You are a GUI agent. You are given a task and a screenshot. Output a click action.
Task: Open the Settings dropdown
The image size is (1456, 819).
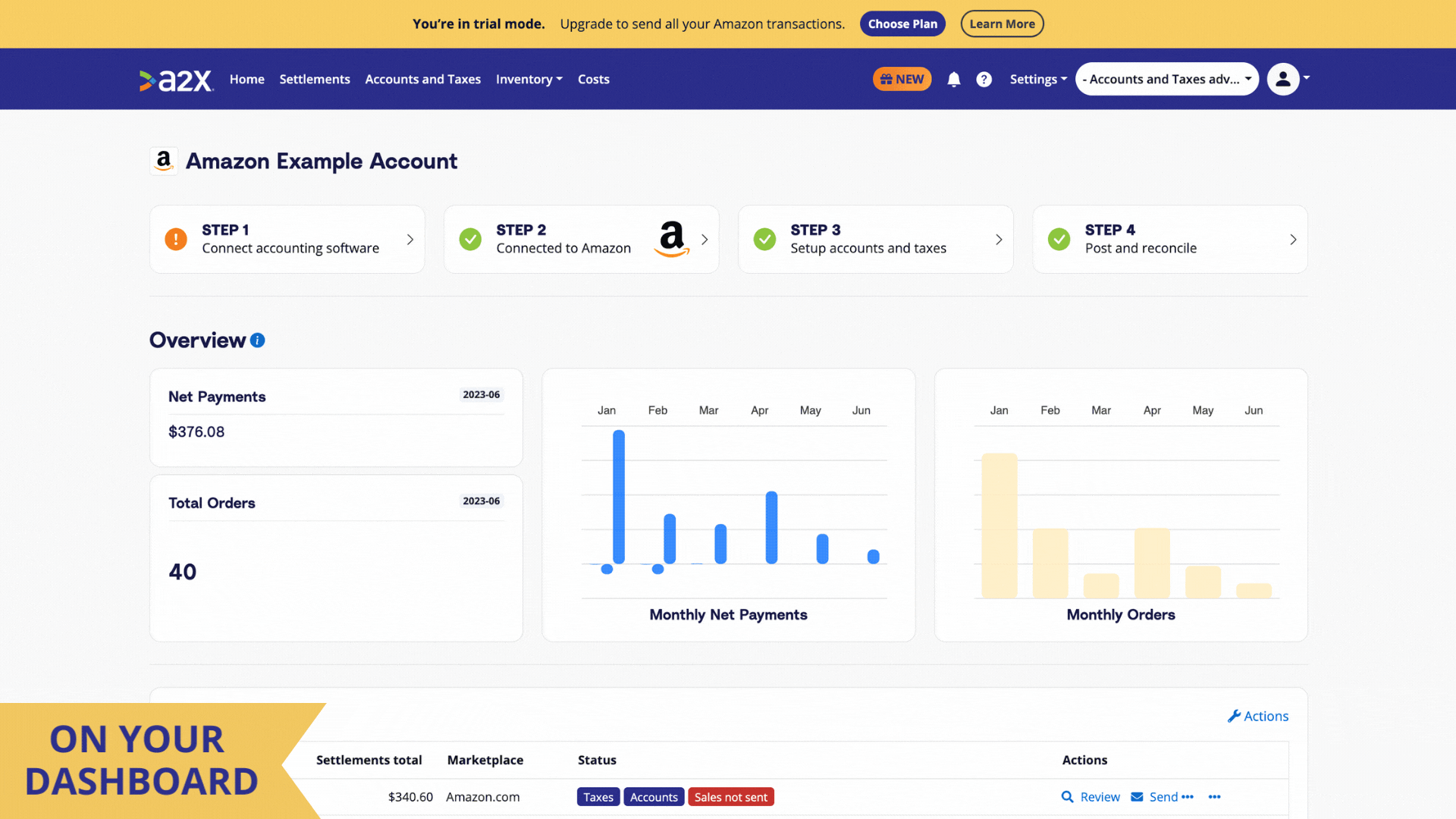tap(1037, 80)
